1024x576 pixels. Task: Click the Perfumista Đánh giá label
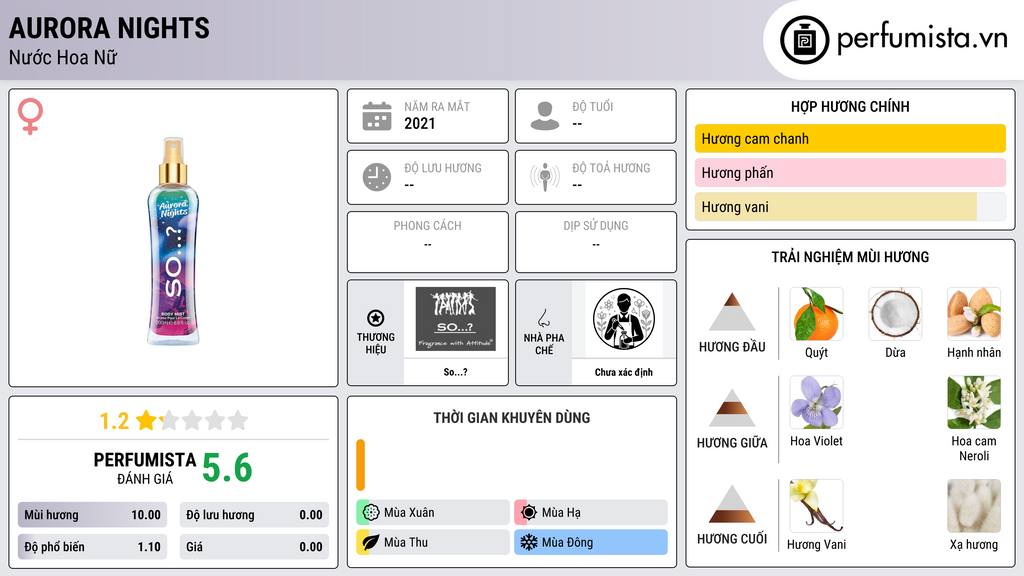[x=145, y=468]
